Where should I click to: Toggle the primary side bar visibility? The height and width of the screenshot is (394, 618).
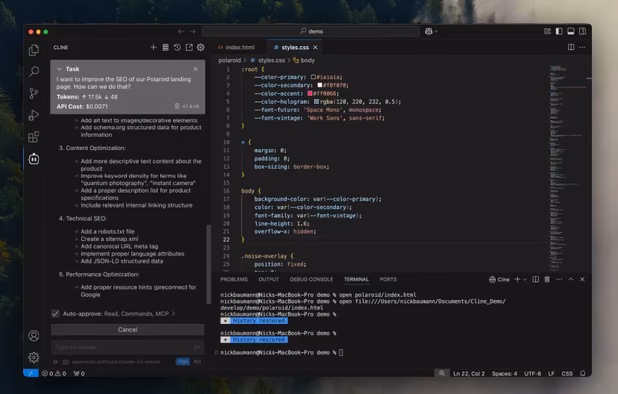[559, 31]
